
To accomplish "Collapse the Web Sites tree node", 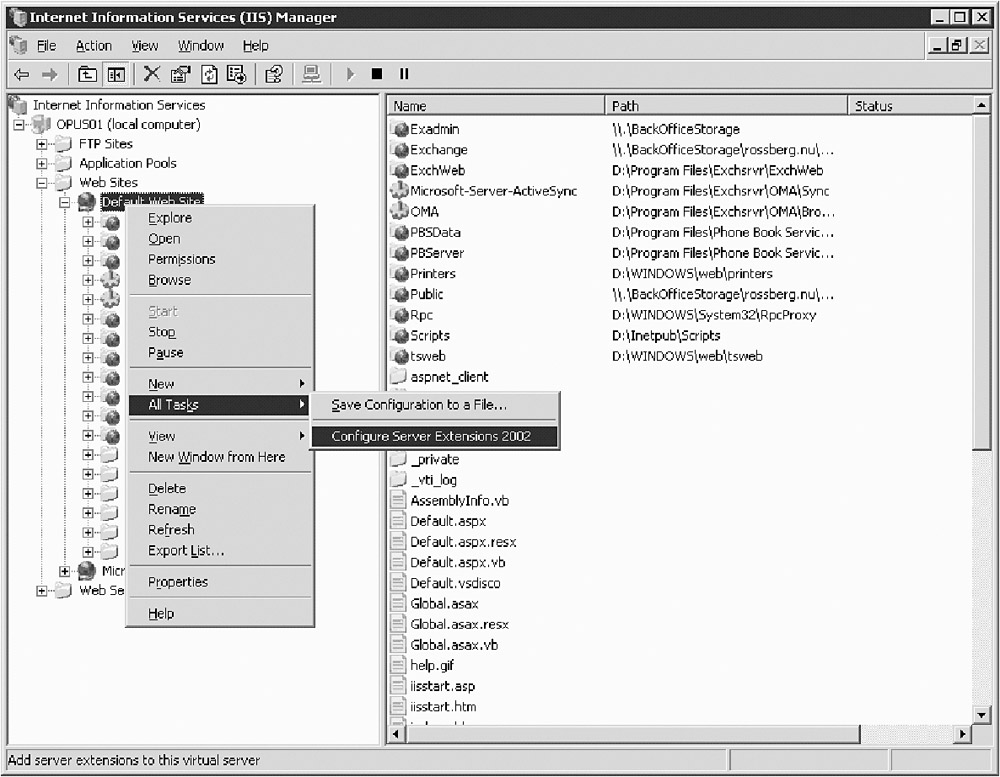I will click(42, 183).
